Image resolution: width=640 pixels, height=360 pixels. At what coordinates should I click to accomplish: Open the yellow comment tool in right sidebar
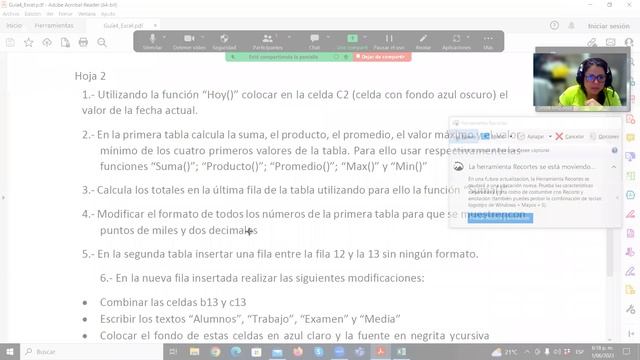(x=631, y=137)
